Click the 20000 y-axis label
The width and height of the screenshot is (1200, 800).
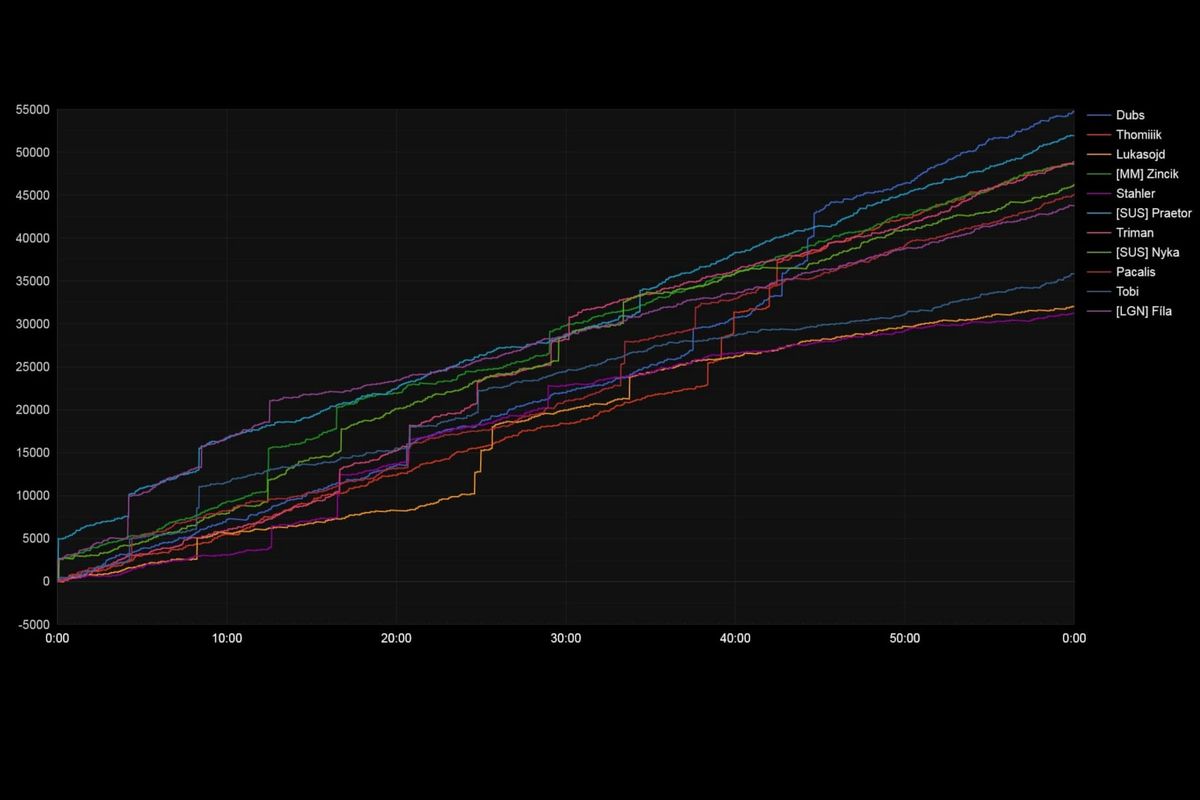pyautogui.click(x=33, y=410)
